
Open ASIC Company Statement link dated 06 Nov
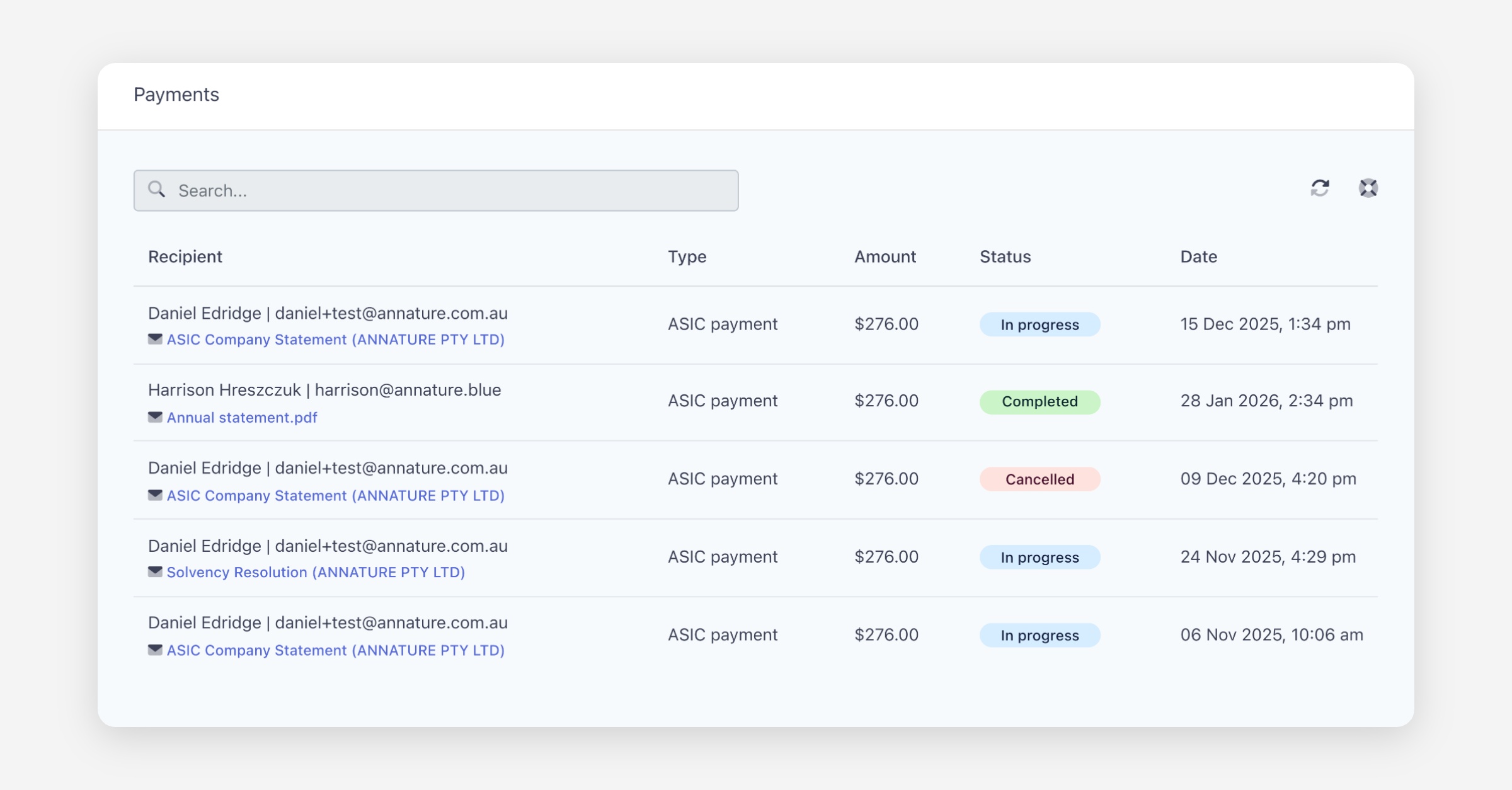(335, 650)
